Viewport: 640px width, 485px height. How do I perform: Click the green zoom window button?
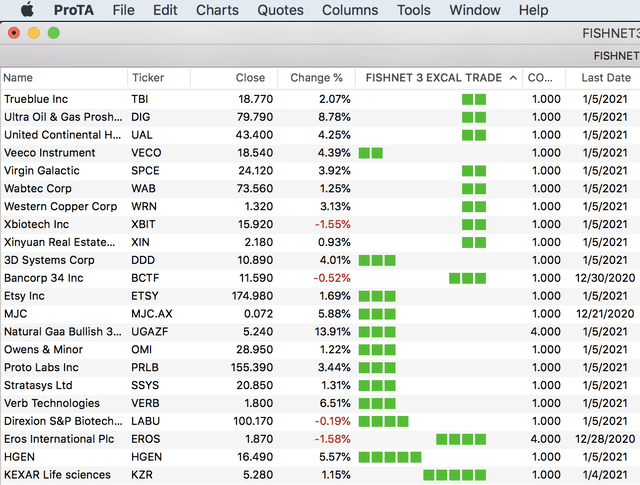[x=53, y=33]
